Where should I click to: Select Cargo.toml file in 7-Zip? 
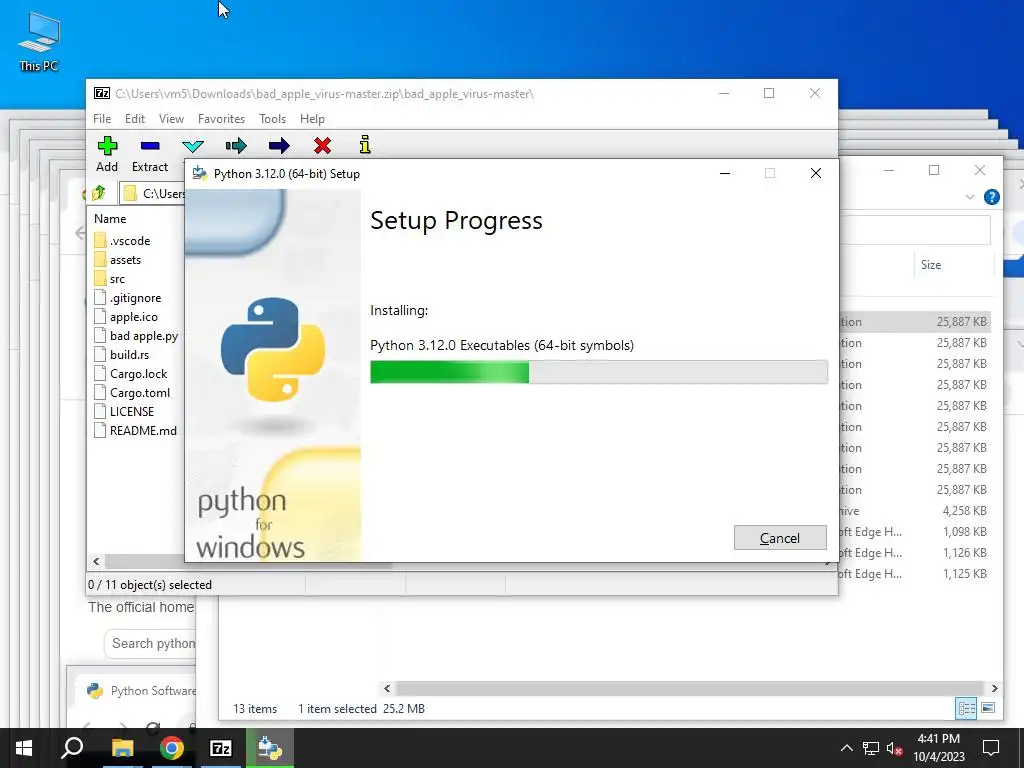[132, 392]
